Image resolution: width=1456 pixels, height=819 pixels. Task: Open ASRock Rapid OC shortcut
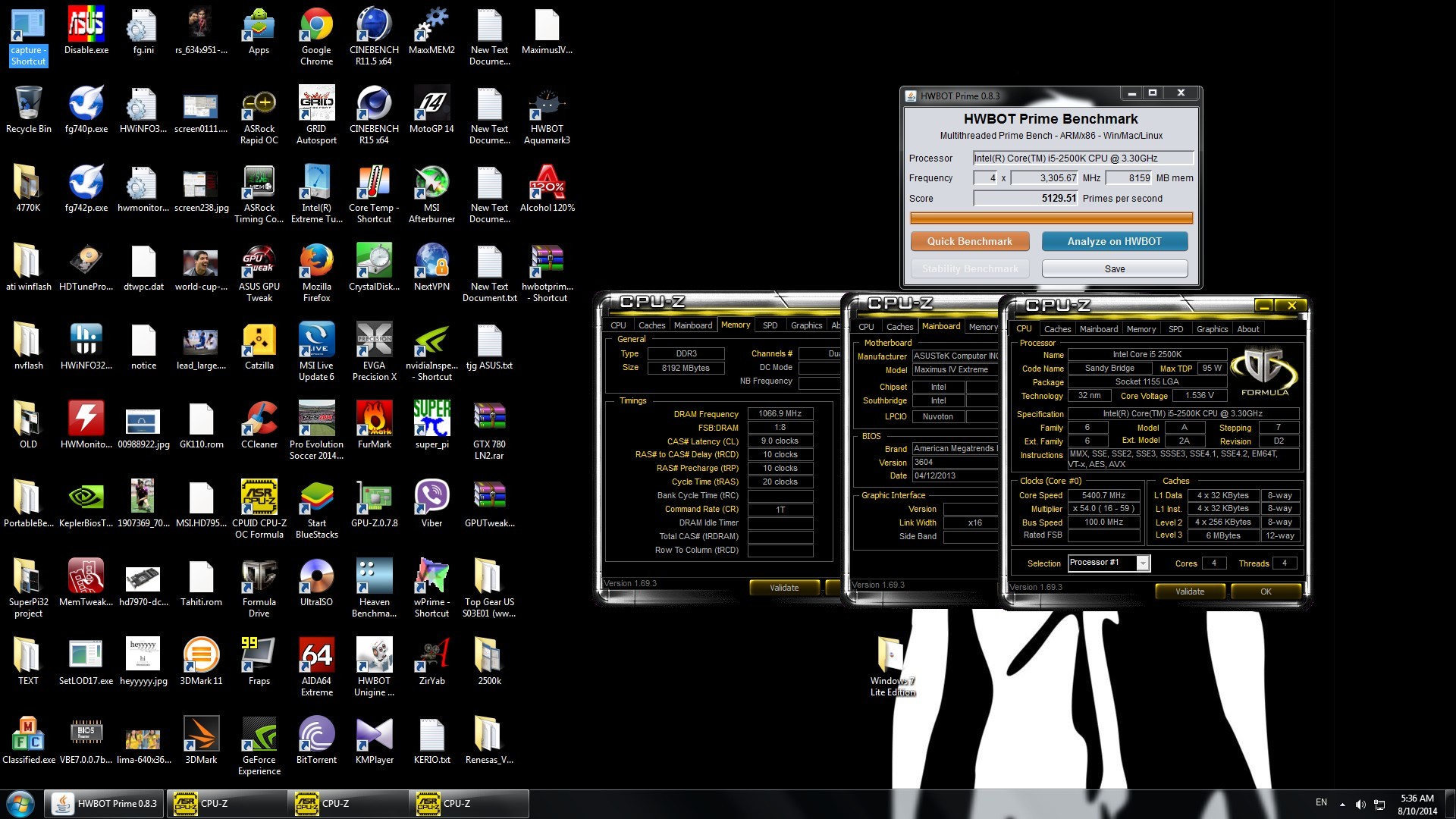[x=259, y=115]
